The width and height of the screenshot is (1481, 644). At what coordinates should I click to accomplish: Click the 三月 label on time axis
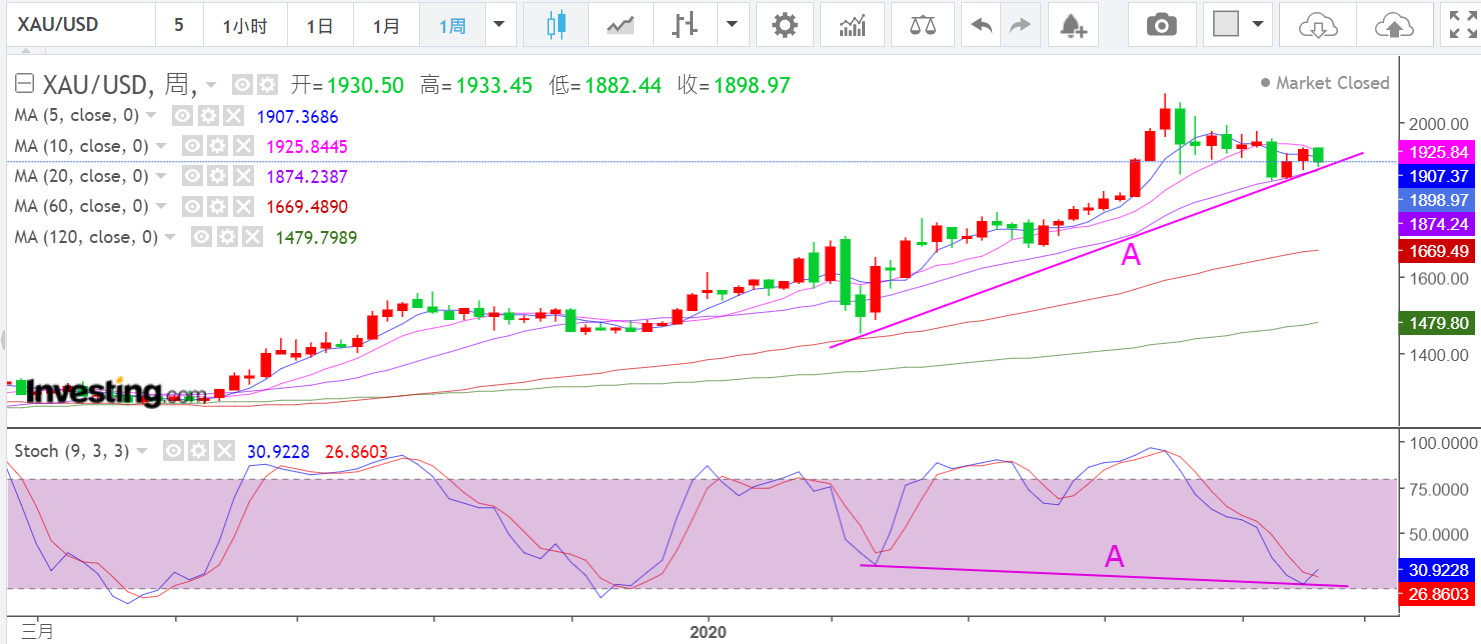(x=37, y=632)
